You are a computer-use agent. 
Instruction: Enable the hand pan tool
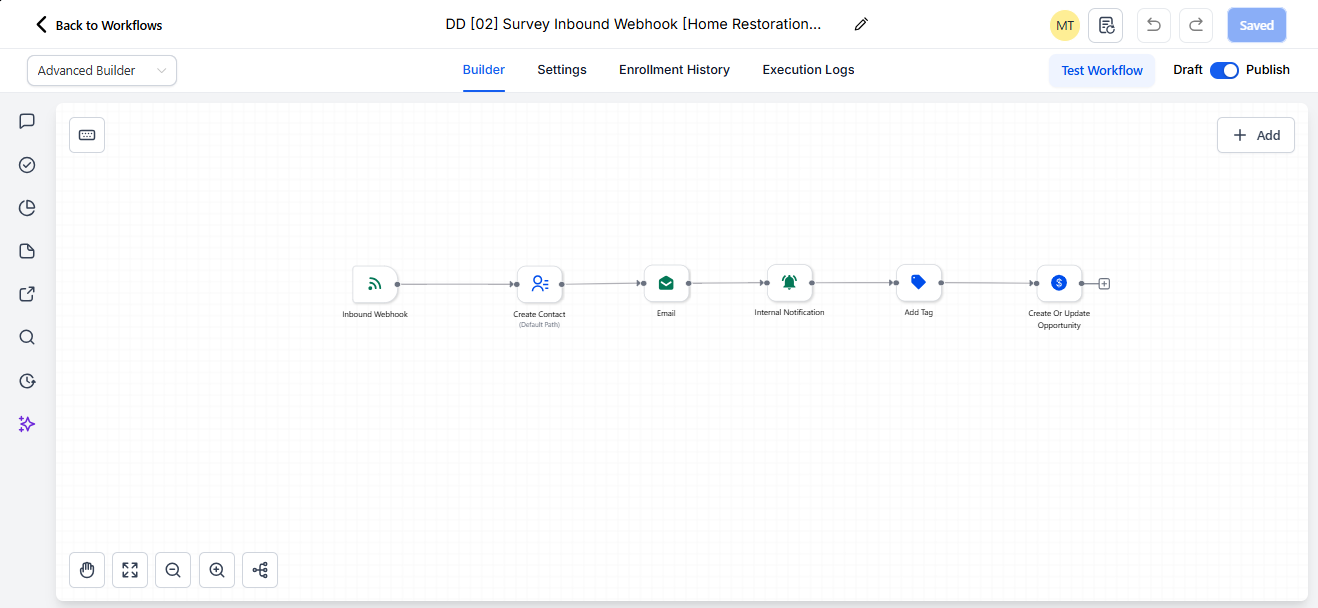click(x=87, y=570)
